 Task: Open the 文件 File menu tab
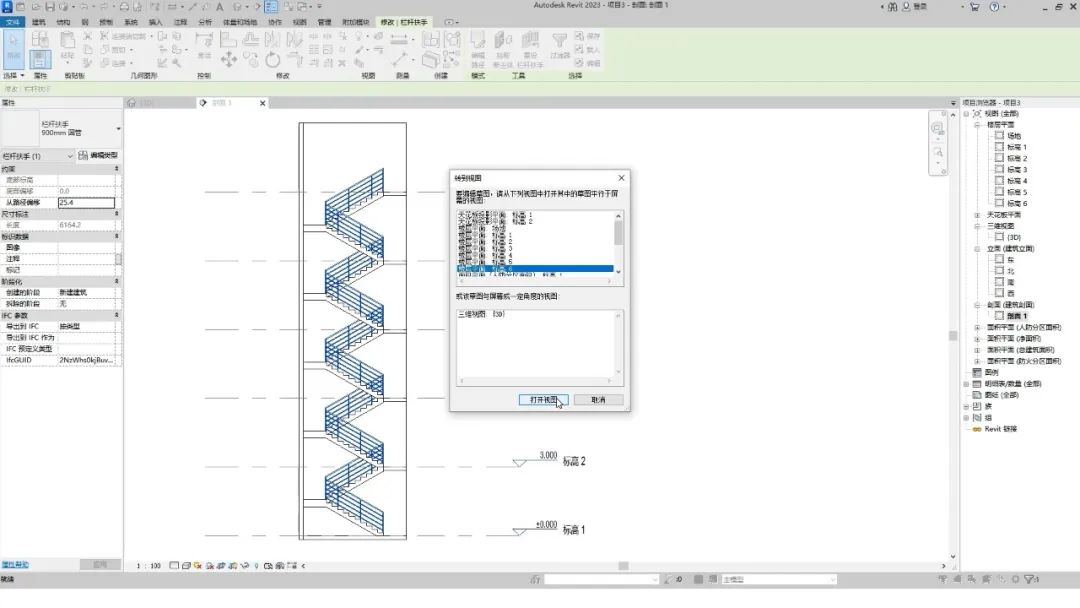point(12,21)
